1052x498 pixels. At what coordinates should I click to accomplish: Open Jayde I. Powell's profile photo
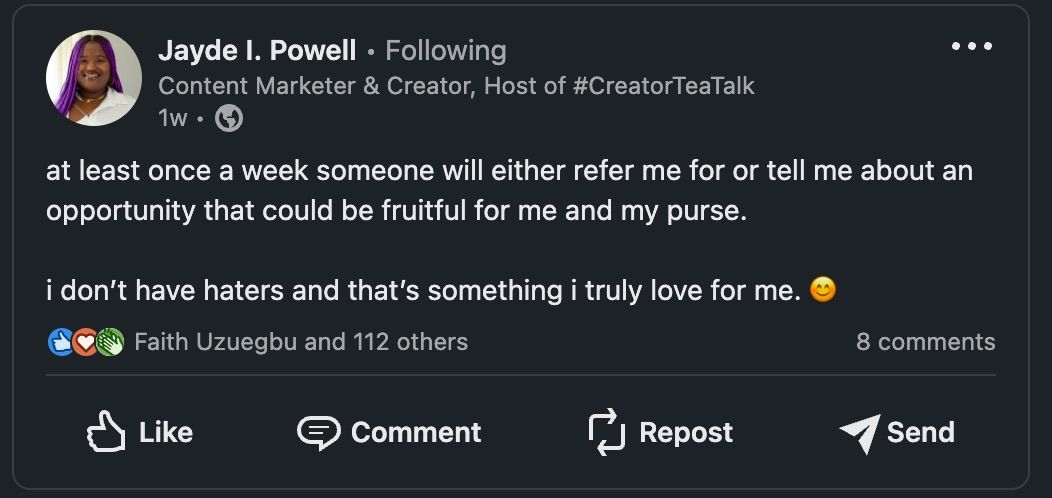point(94,78)
